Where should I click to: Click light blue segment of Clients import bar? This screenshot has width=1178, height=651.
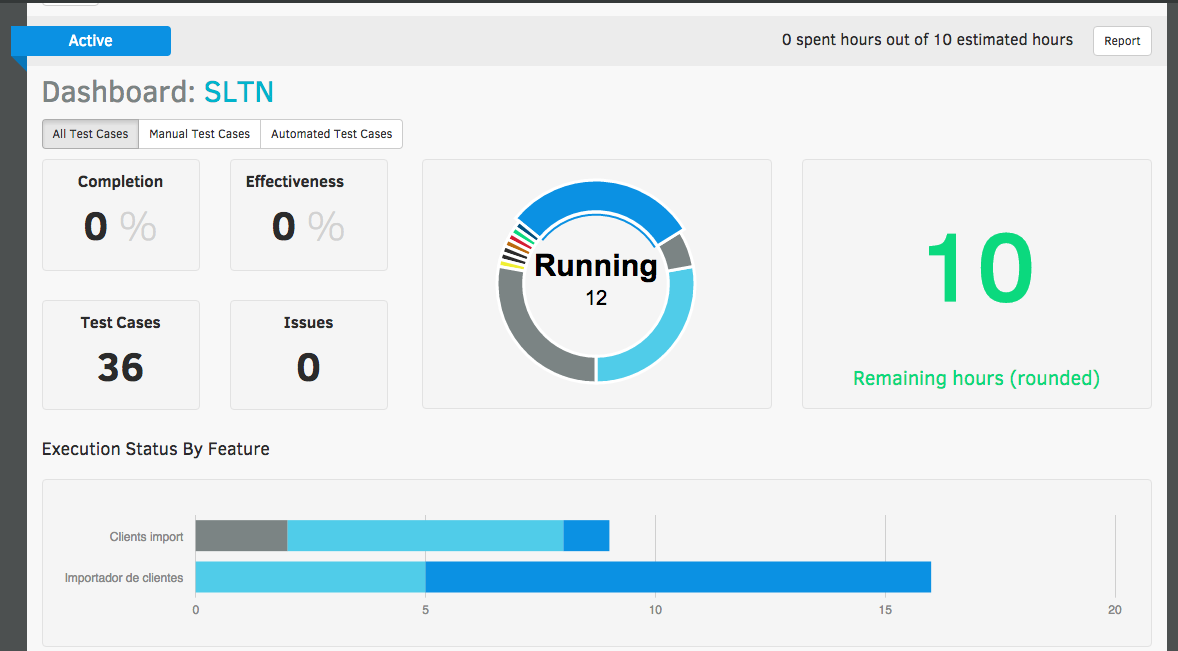[x=425, y=536]
